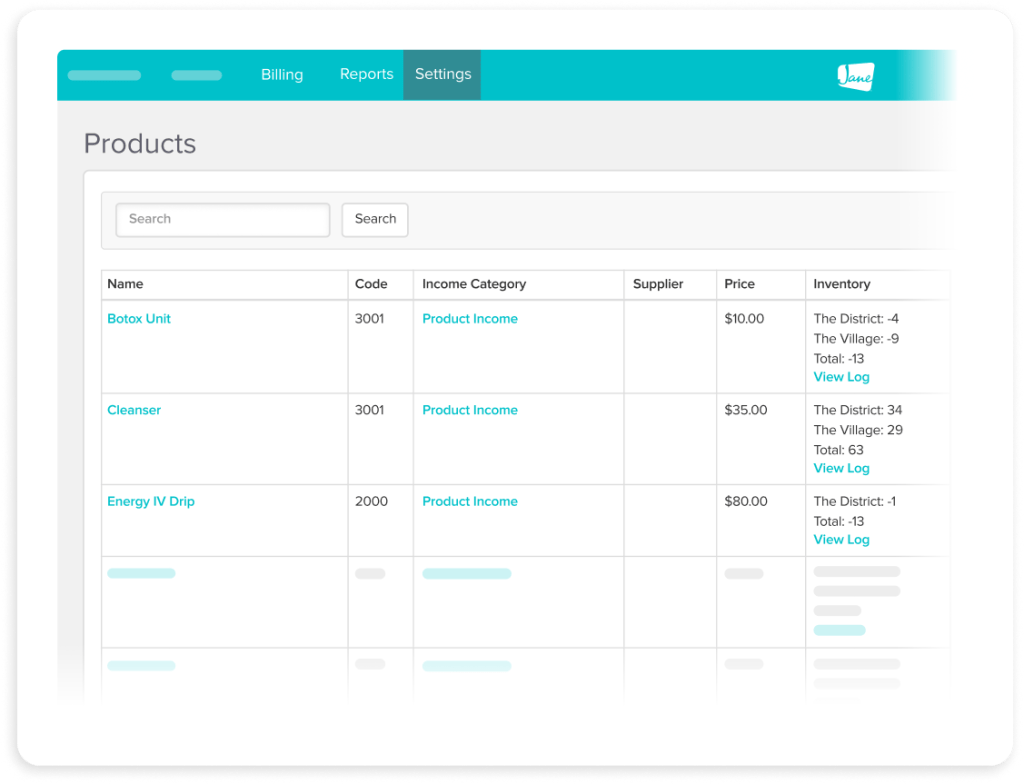Open the Energy IV Drip product details

(150, 501)
